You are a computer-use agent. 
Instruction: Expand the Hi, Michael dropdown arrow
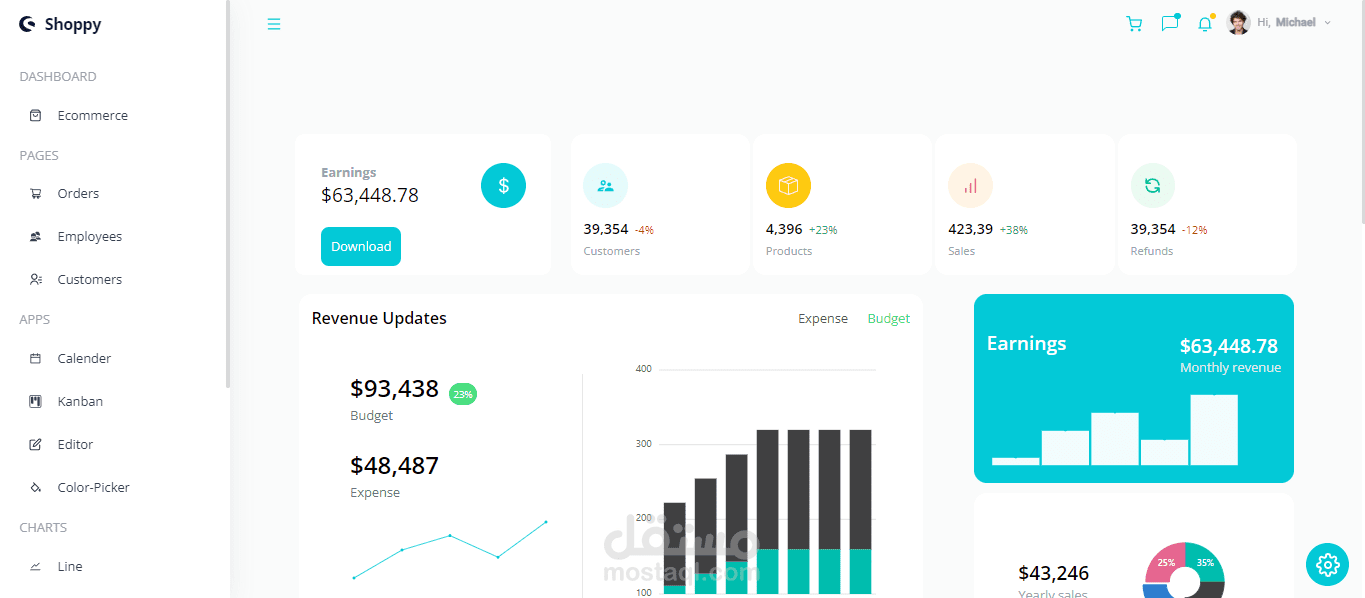click(x=1327, y=22)
